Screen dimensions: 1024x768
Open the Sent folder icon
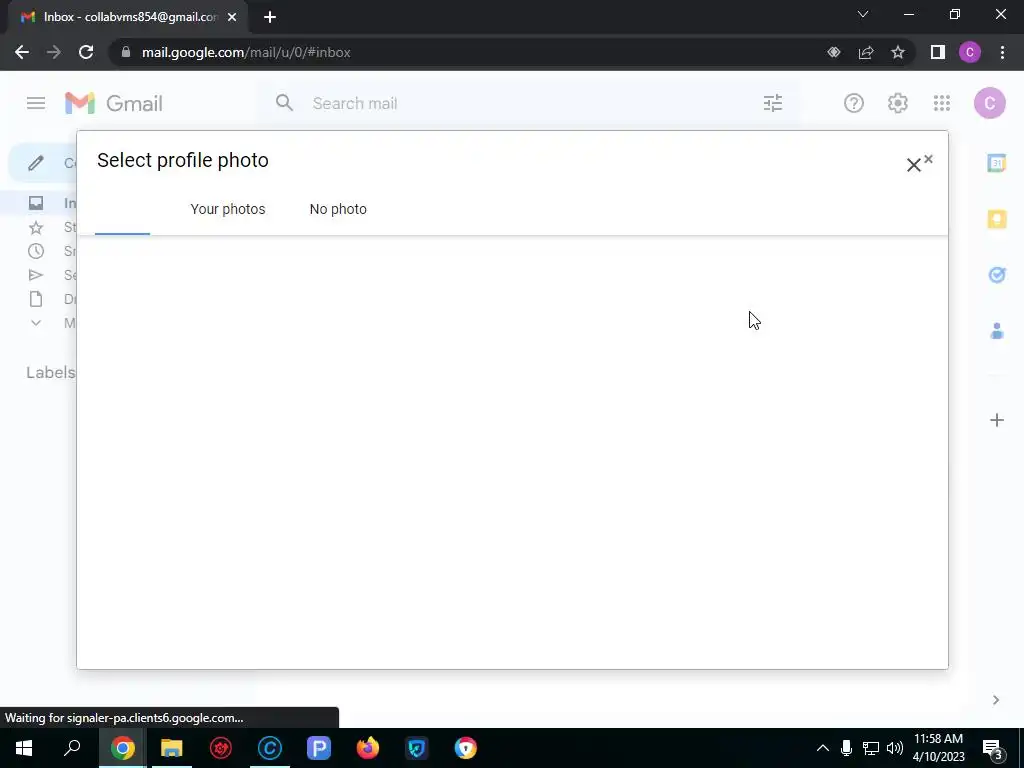36,275
